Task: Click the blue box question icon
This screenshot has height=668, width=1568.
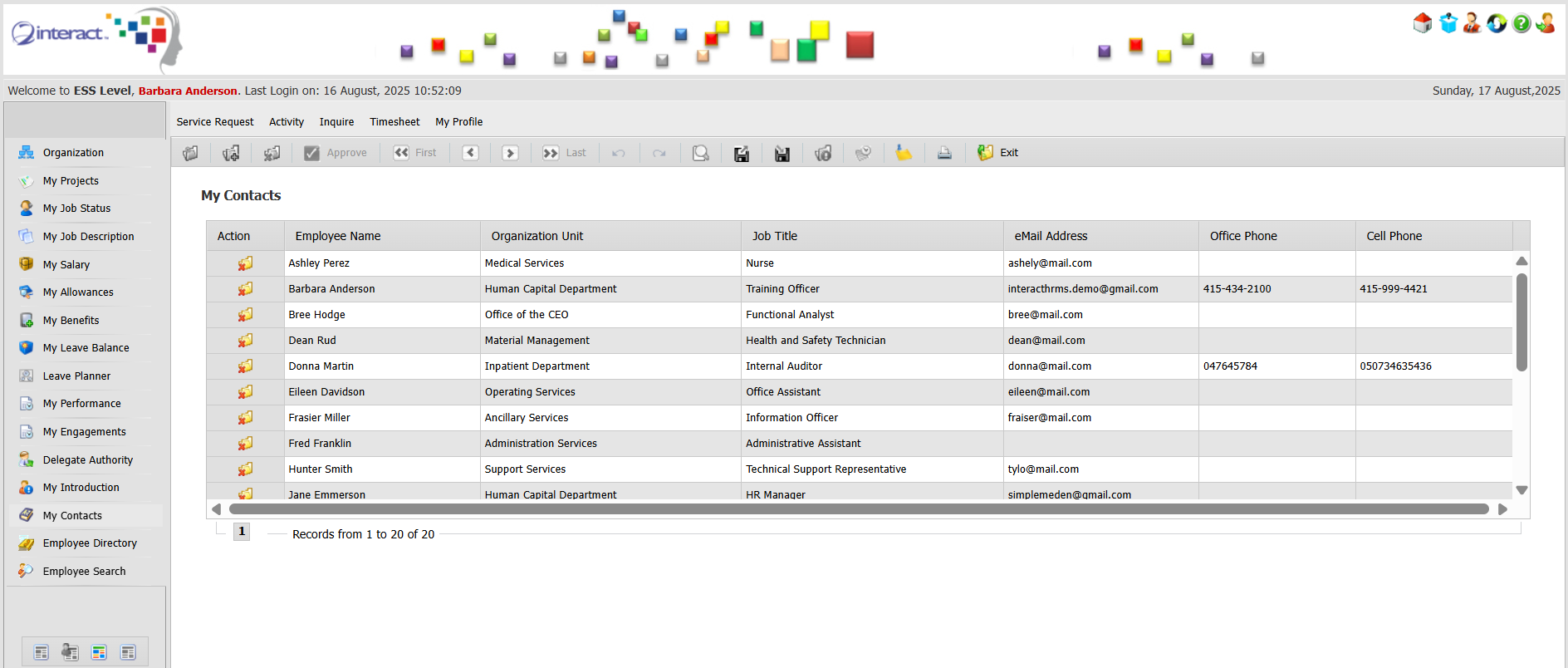Action: click(1448, 23)
